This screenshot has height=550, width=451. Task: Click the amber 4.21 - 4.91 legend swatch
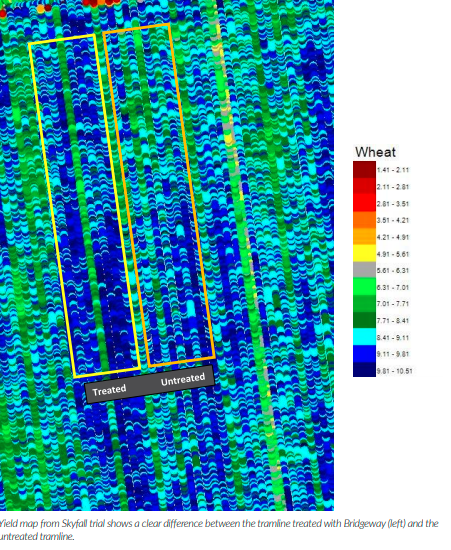(364, 237)
